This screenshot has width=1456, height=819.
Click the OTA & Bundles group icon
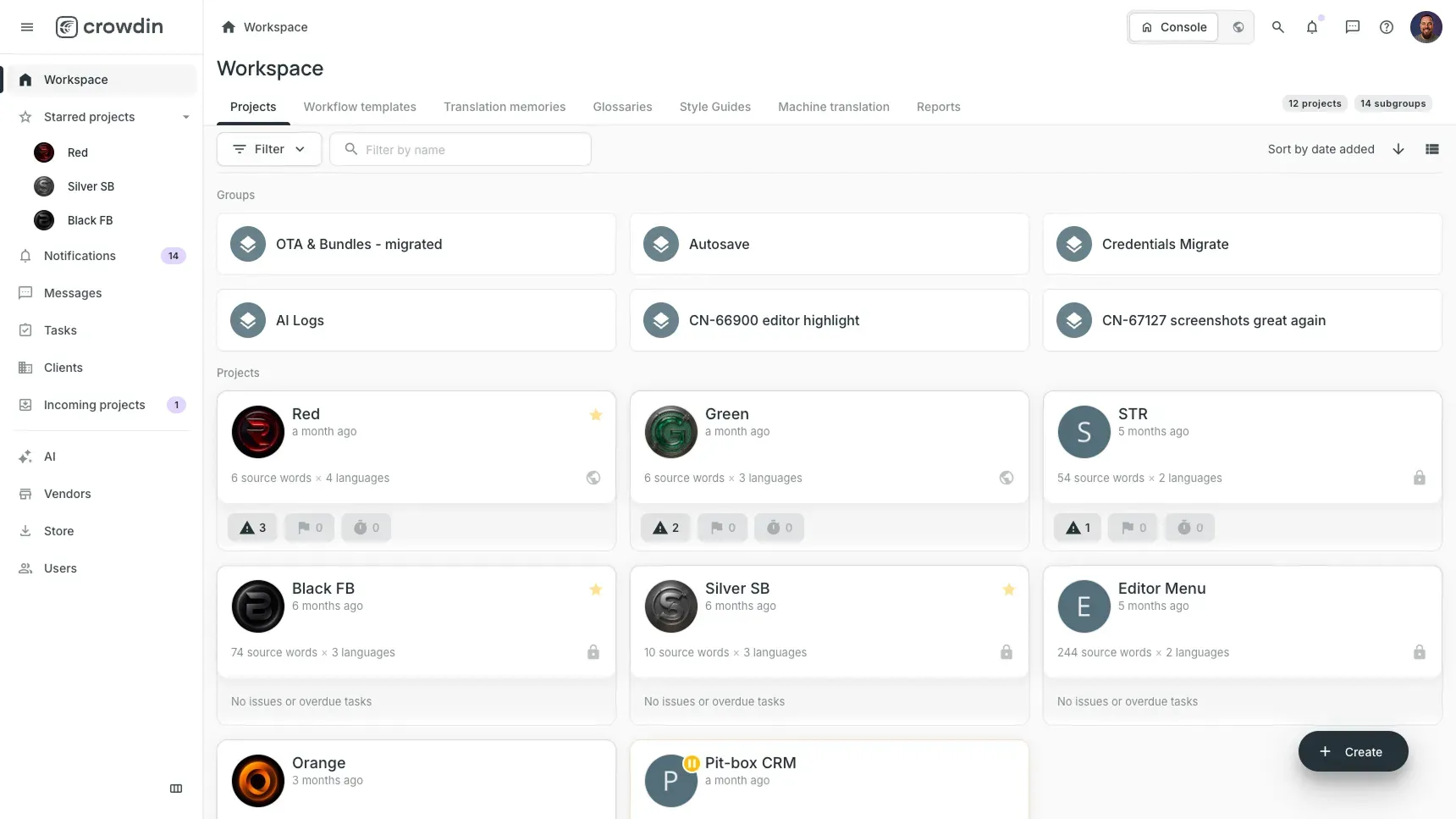tap(248, 244)
